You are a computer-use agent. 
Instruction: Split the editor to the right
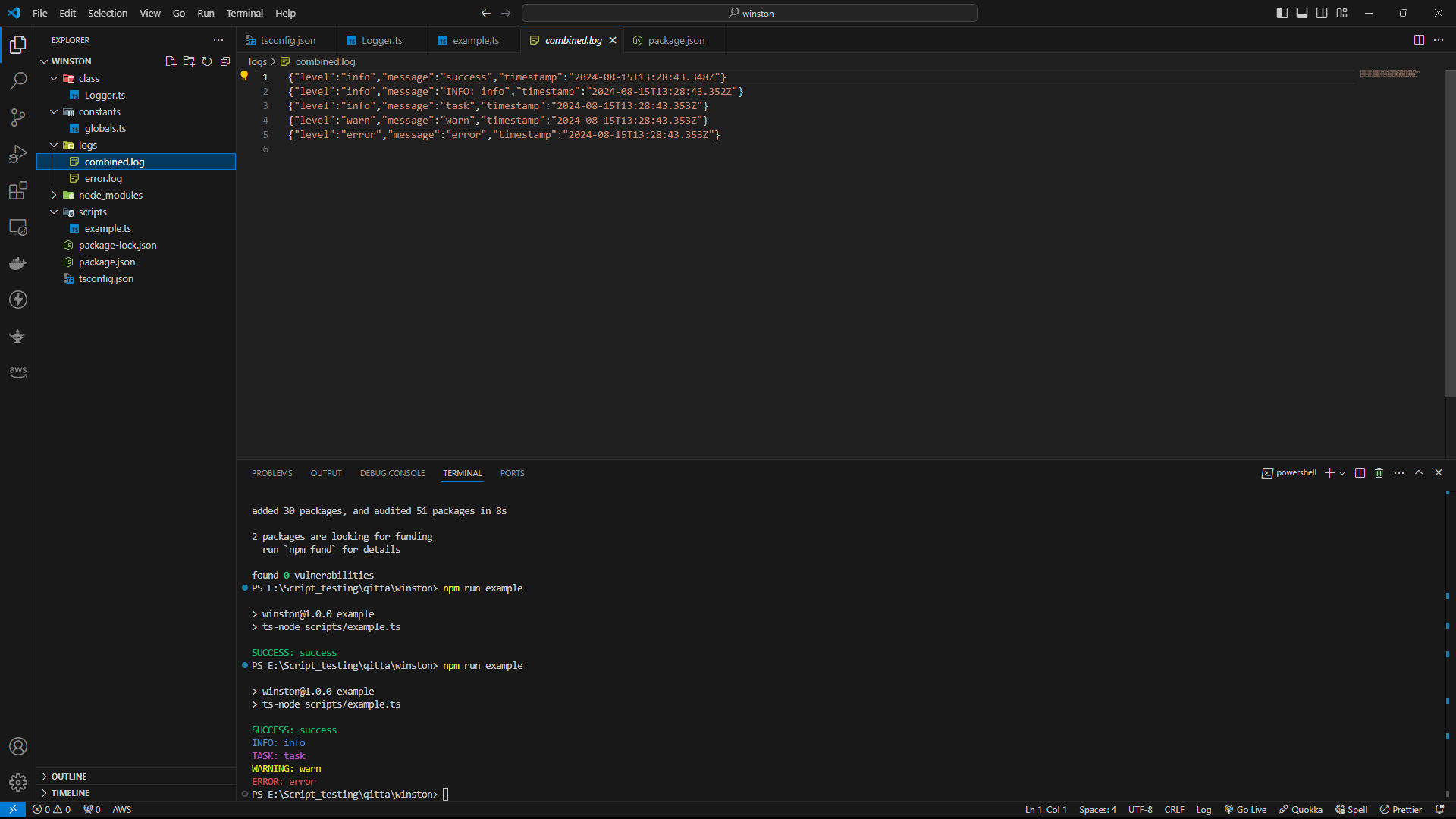tap(1419, 40)
